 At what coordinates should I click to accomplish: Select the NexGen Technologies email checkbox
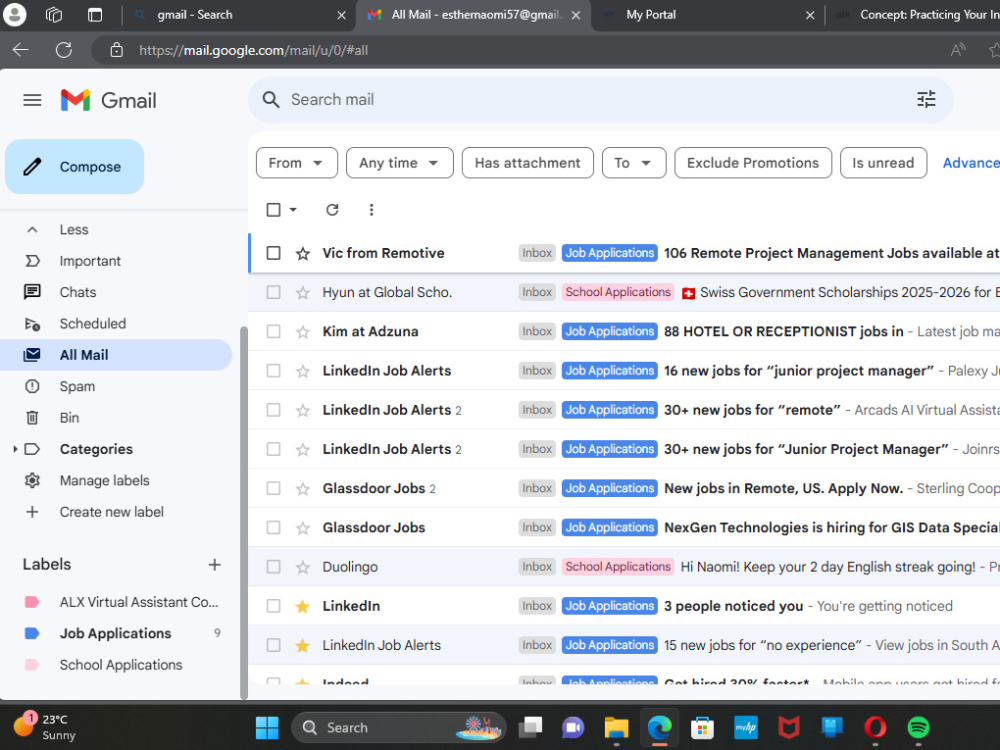tap(274, 527)
